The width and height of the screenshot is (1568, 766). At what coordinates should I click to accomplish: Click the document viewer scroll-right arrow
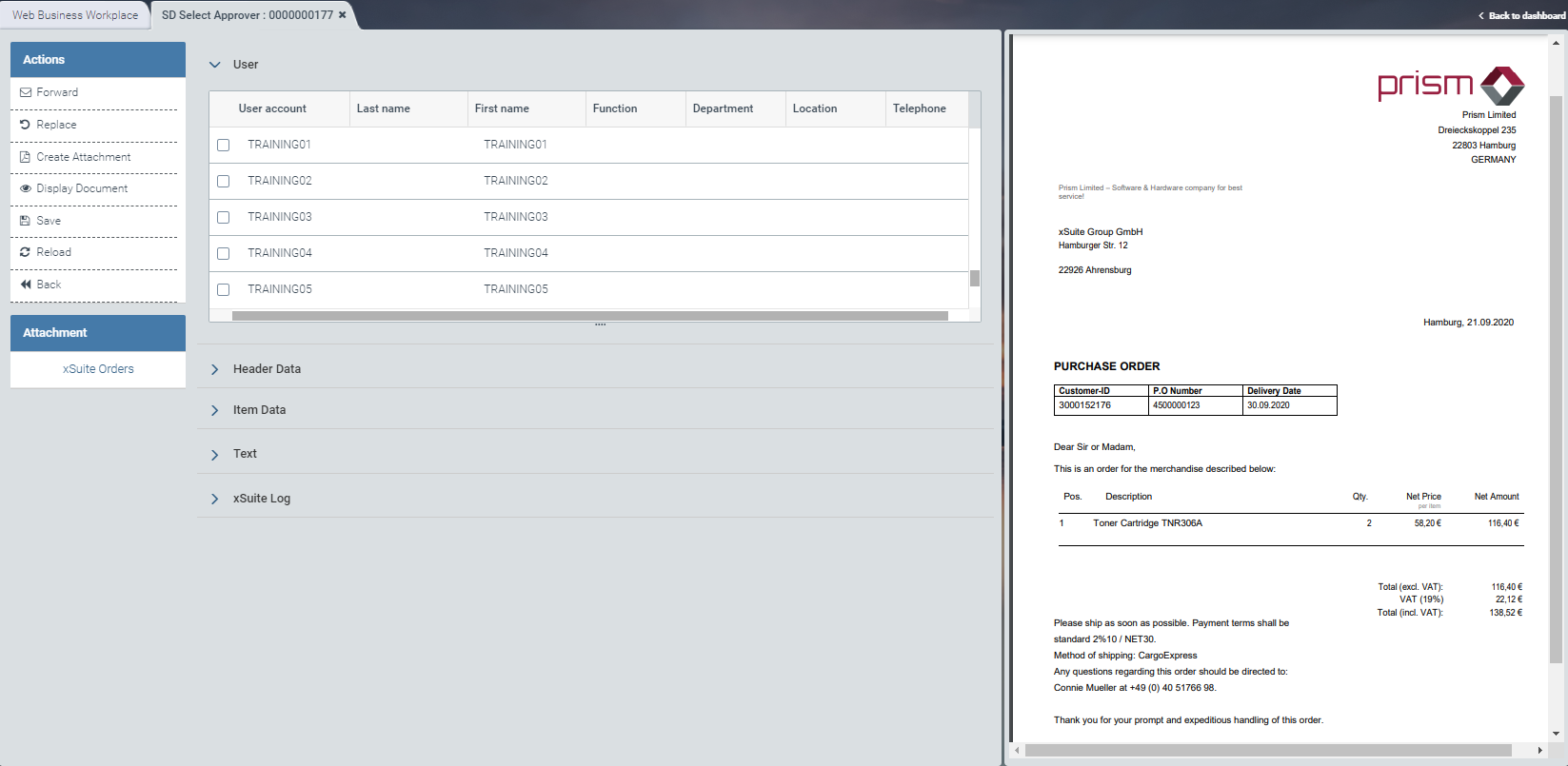point(1540,751)
